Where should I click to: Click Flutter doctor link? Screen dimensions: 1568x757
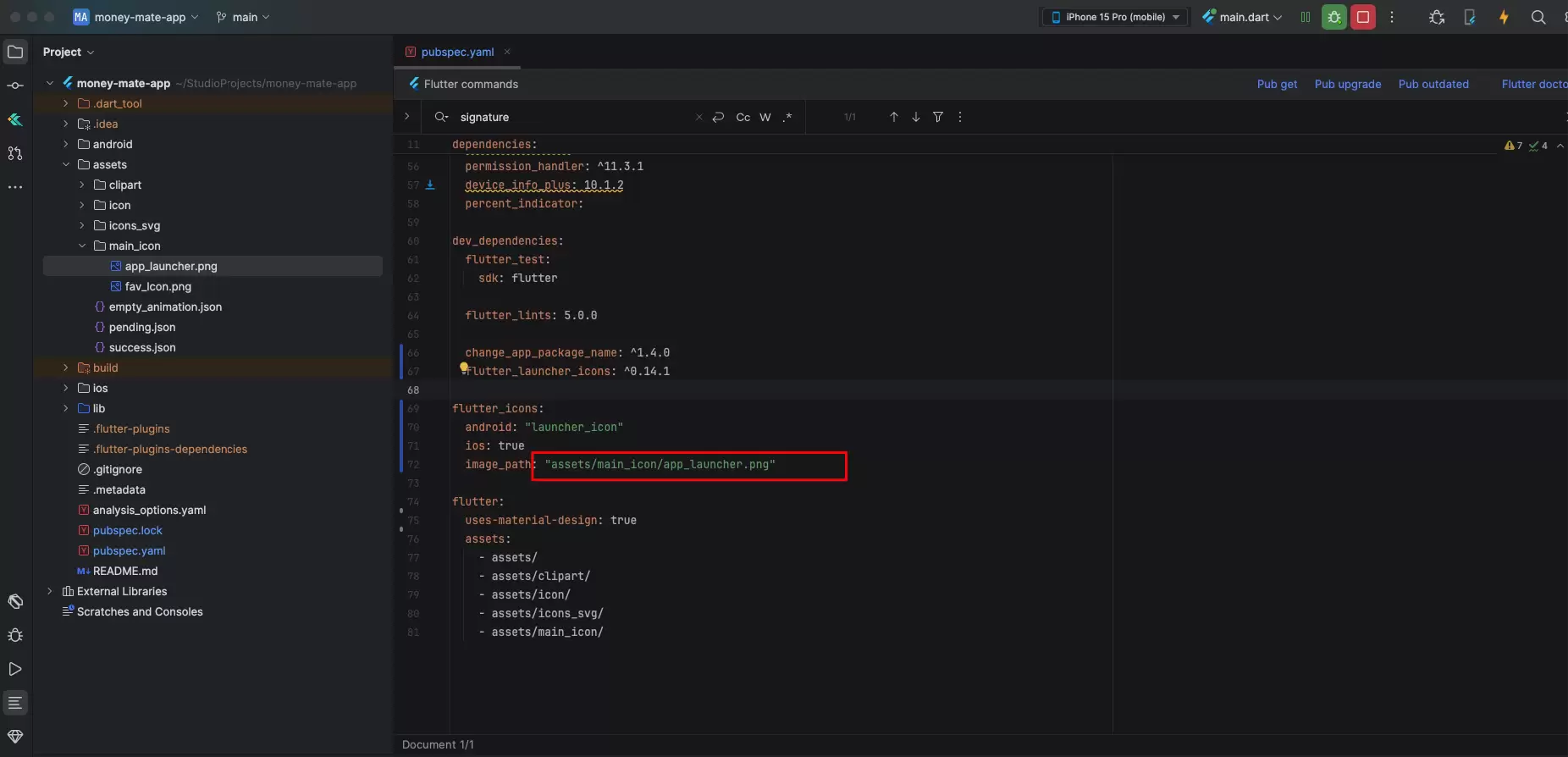point(1534,84)
